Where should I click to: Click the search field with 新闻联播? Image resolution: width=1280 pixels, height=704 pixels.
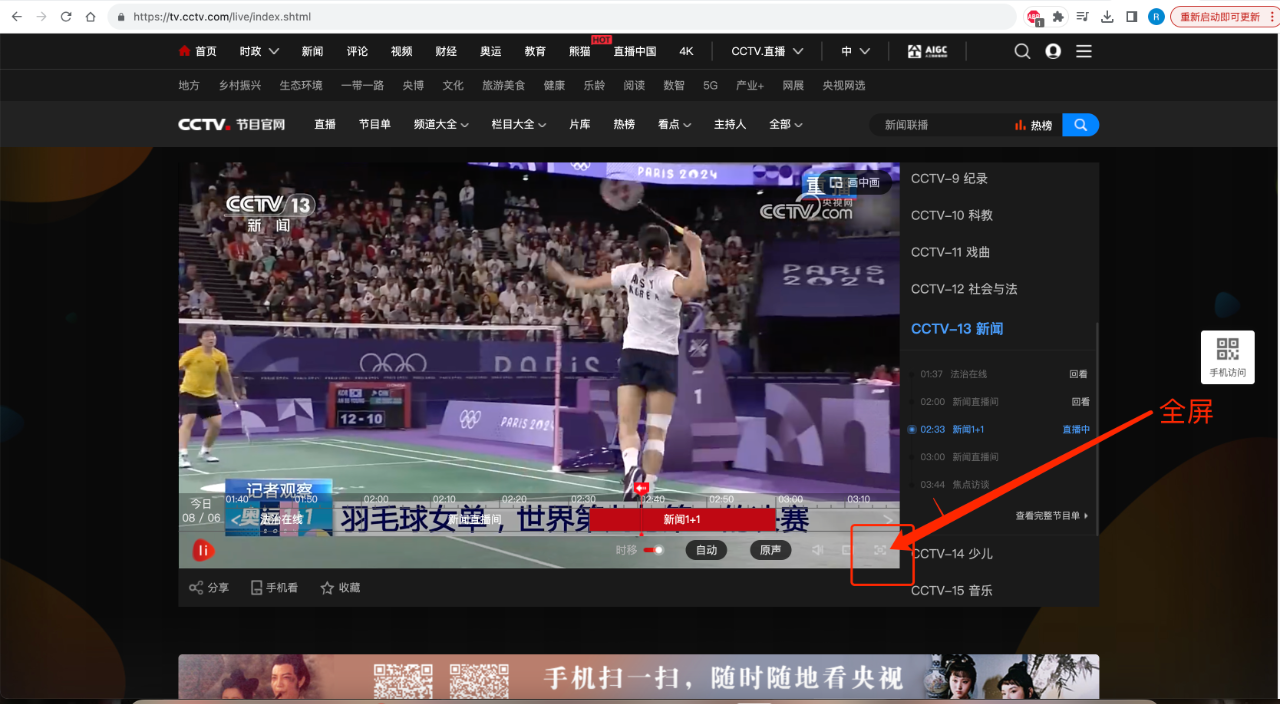(940, 125)
